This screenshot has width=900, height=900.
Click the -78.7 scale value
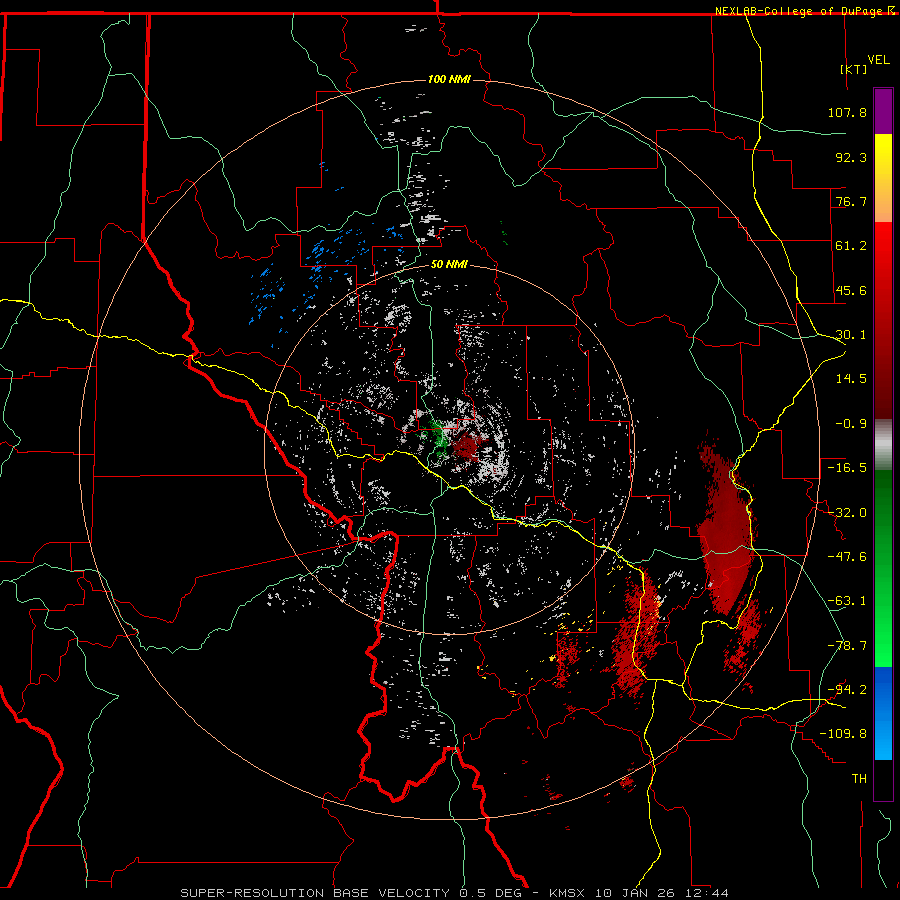(847, 646)
